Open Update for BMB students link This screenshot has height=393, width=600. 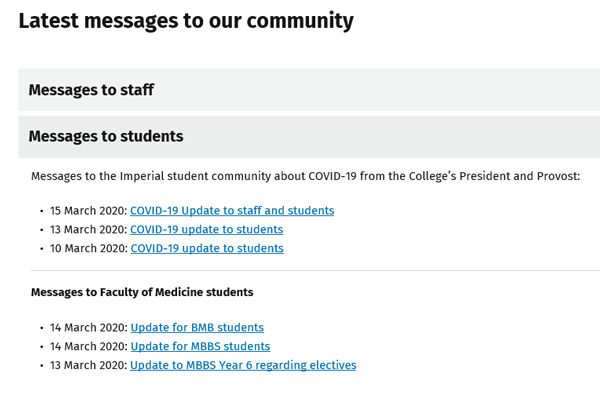(x=197, y=328)
